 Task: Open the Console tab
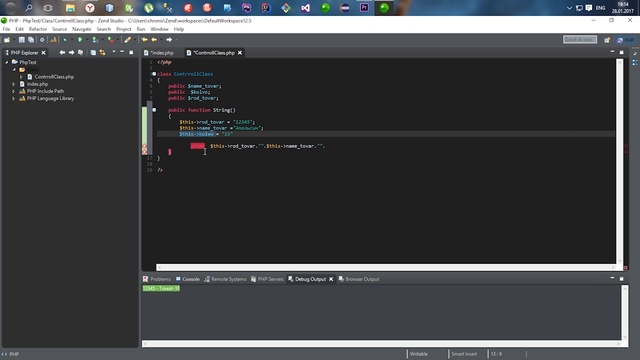(x=187, y=279)
